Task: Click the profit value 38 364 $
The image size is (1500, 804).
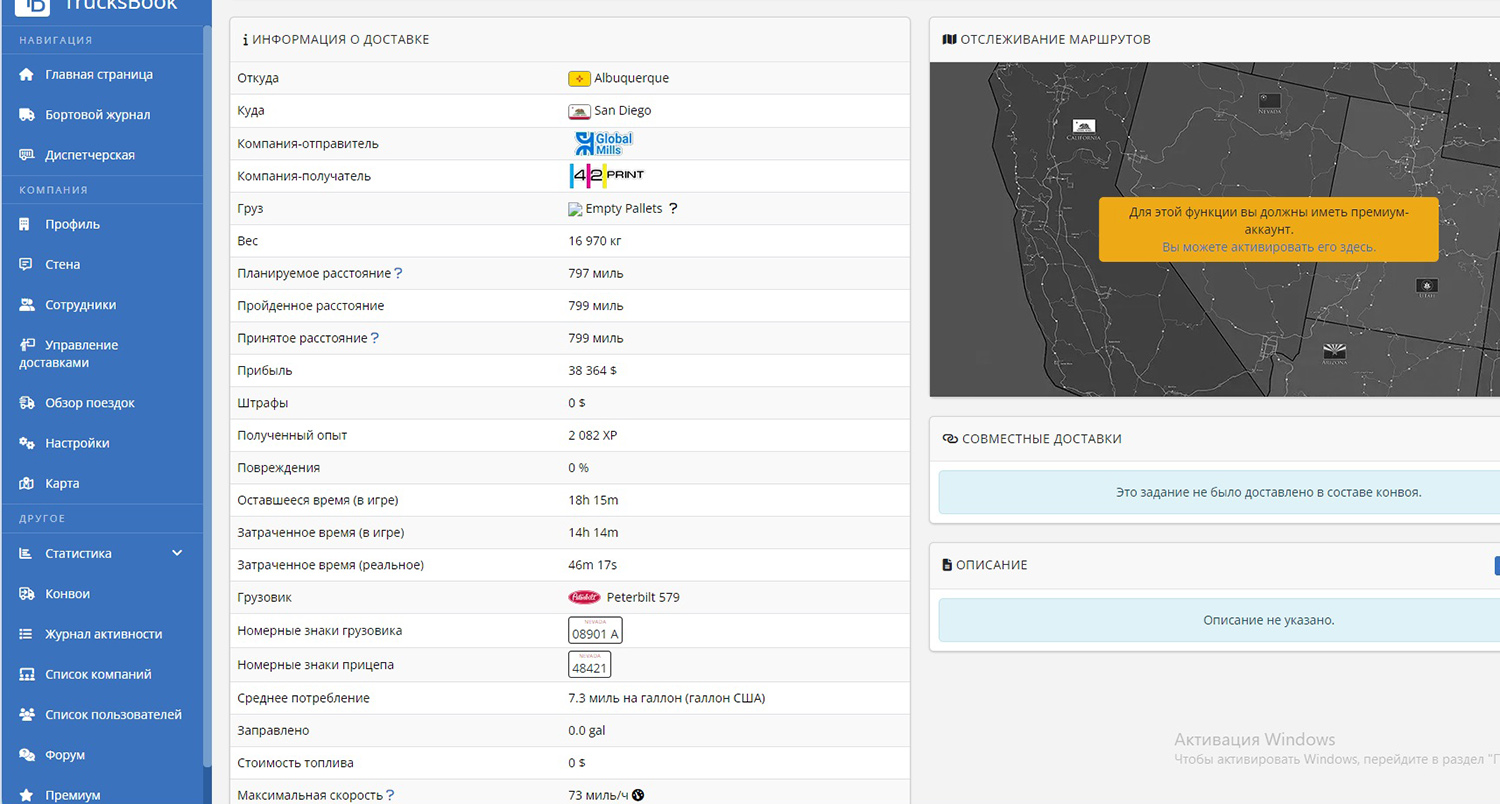Action: (x=593, y=371)
